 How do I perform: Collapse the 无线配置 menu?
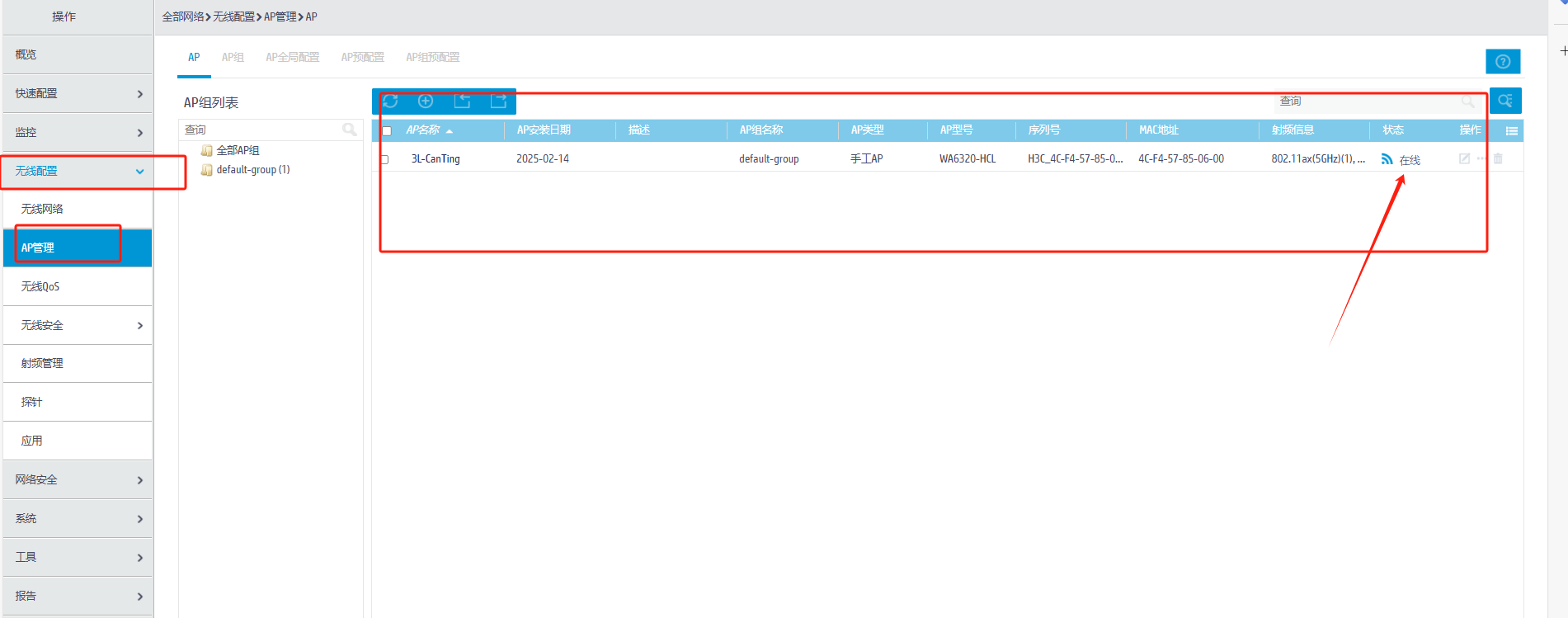click(x=78, y=171)
